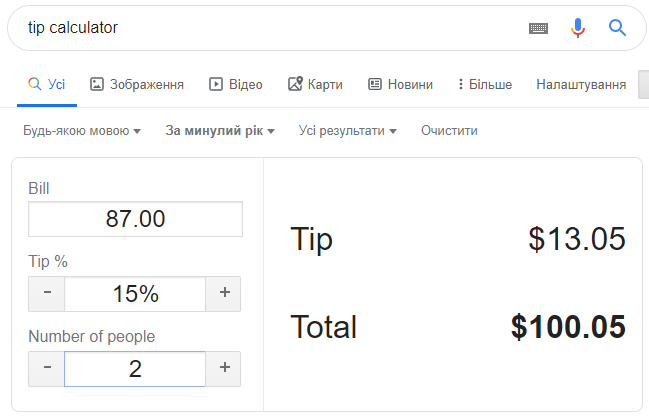
Task: Expand the За минулий рік time filter
Action: coord(220,131)
